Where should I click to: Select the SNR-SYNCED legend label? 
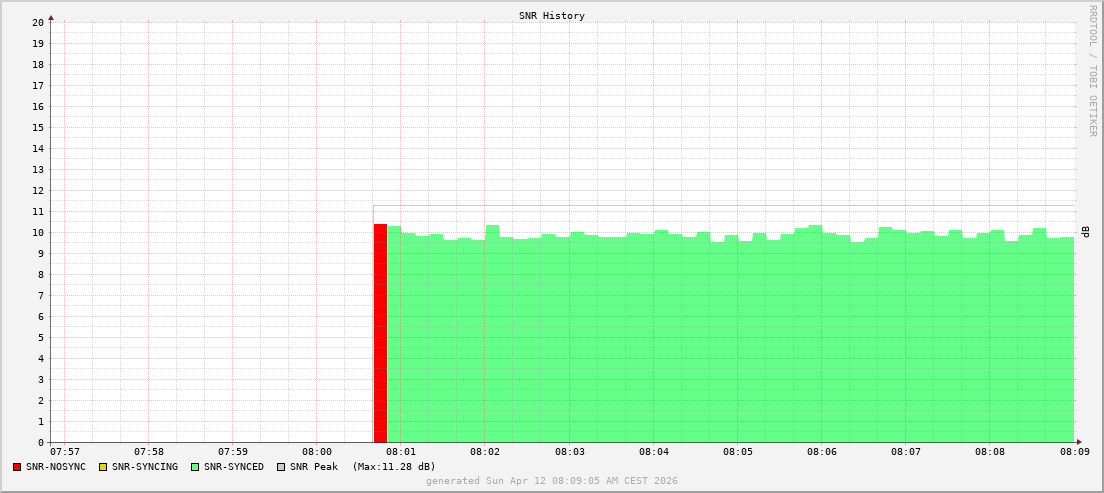[x=234, y=467]
